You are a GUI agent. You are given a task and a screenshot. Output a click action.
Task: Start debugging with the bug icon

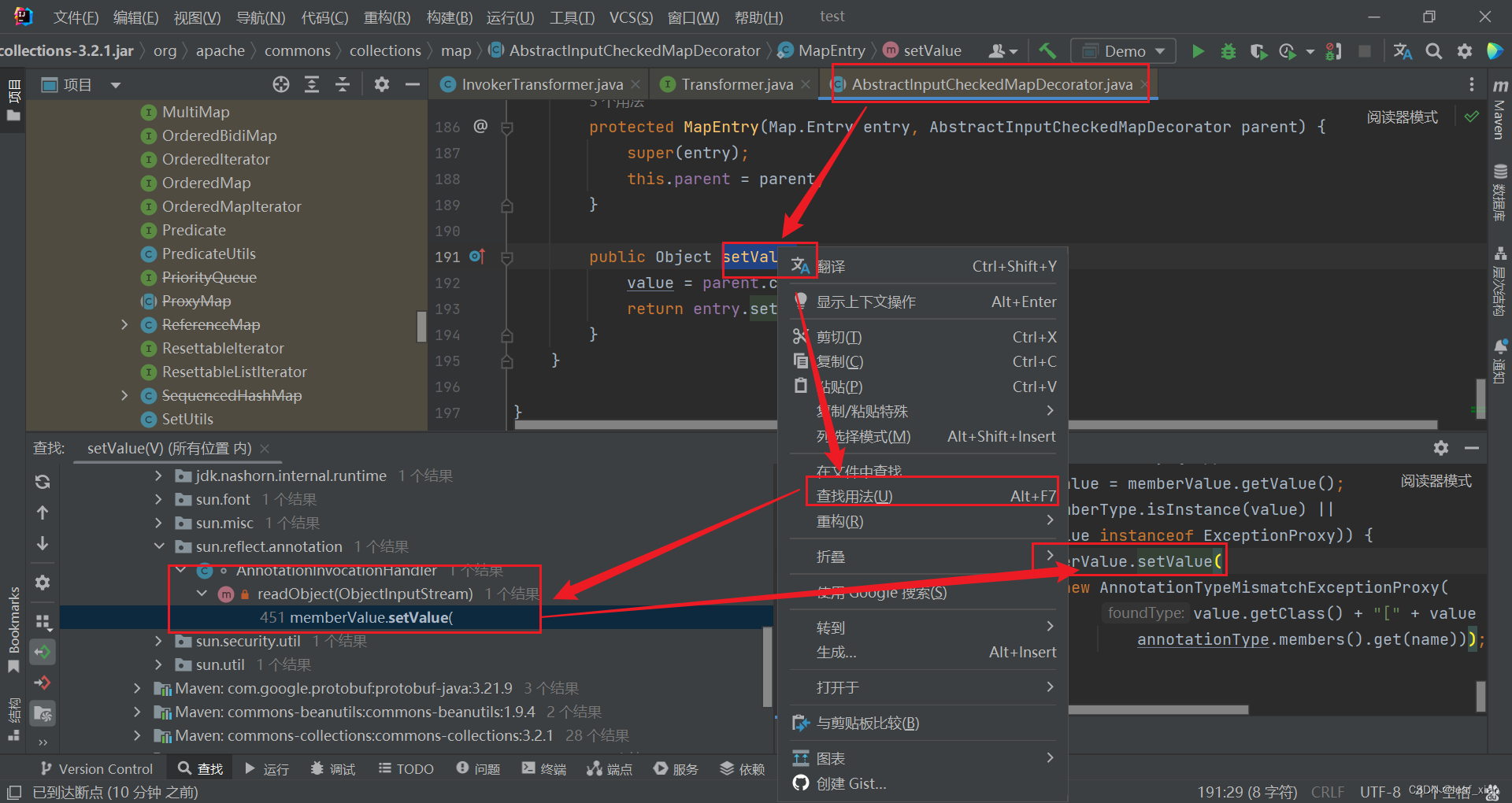click(x=1228, y=51)
